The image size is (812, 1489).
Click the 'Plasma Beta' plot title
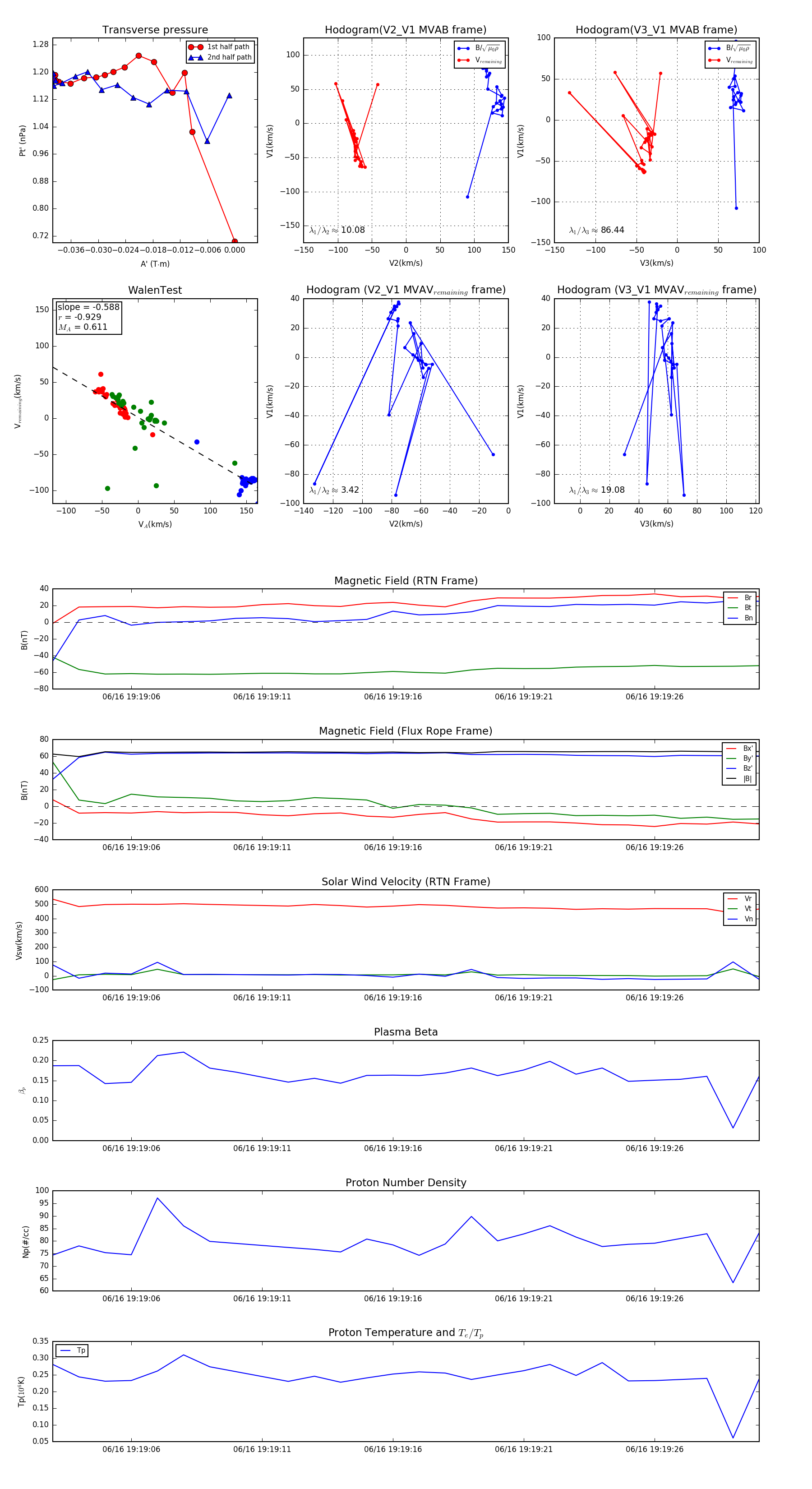pyautogui.click(x=406, y=1032)
